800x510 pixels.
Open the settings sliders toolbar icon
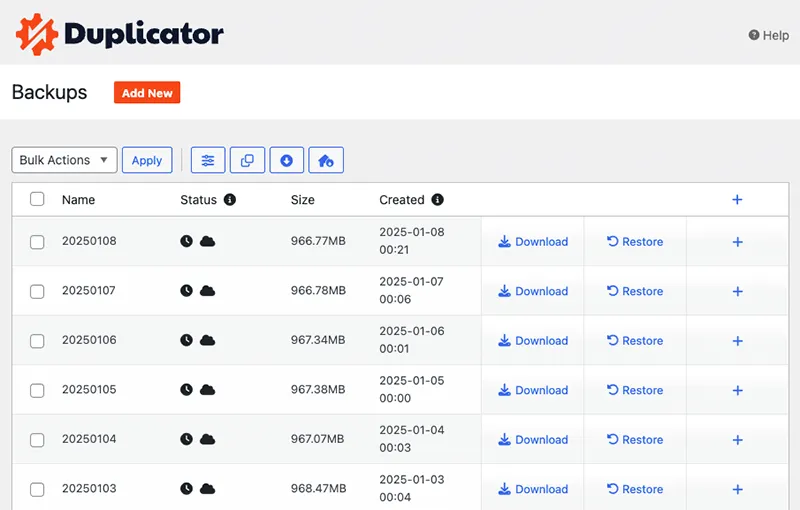[x=208, y=160]
